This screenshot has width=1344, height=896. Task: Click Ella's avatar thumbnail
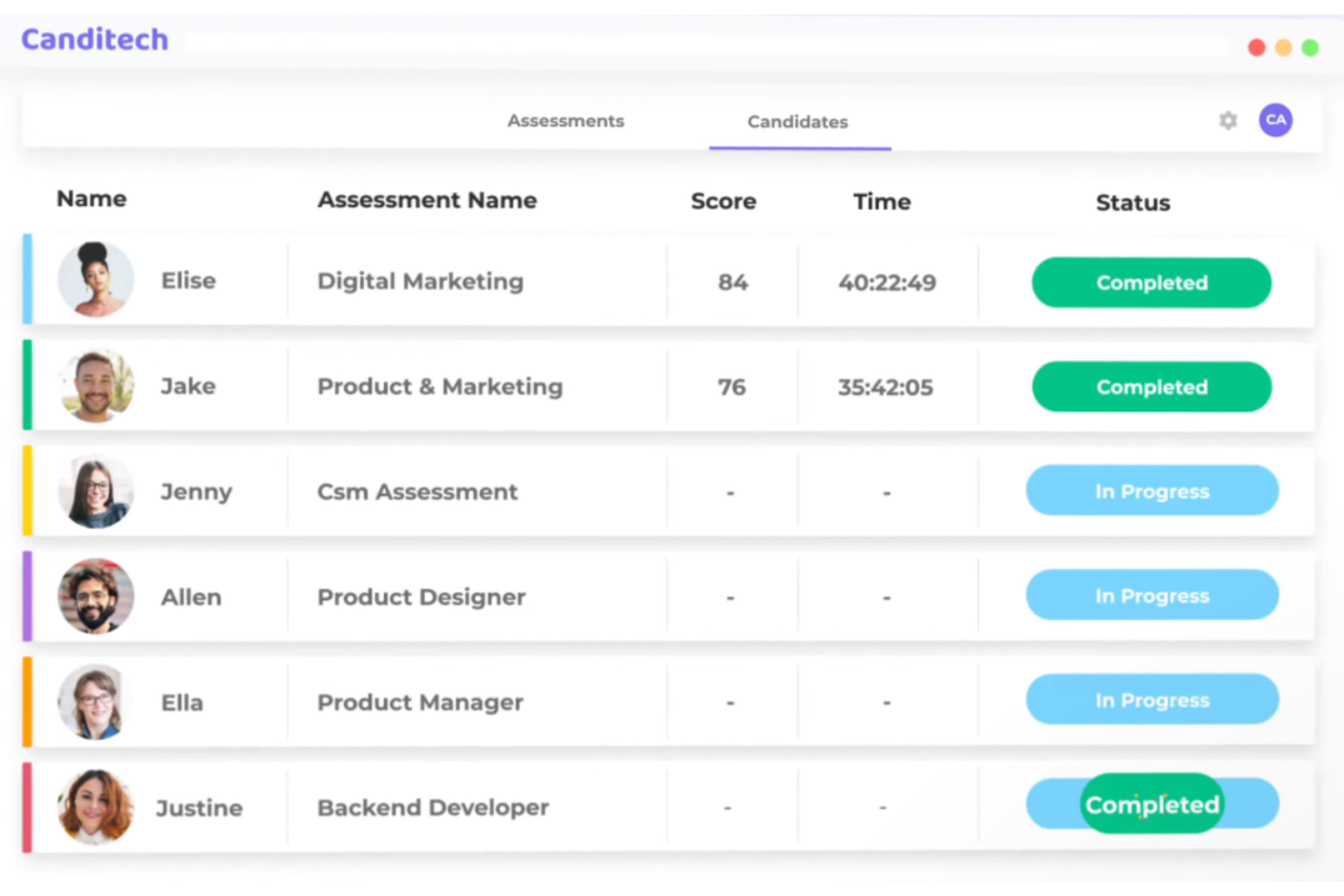coord(95,702)
